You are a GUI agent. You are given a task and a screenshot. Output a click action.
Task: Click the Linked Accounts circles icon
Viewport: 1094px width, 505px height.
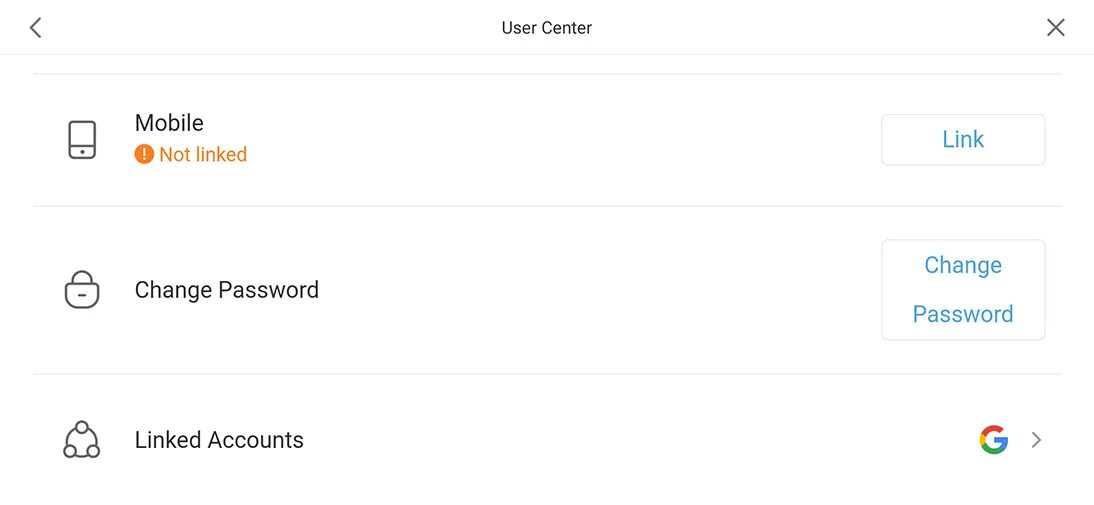coord(82,440)
